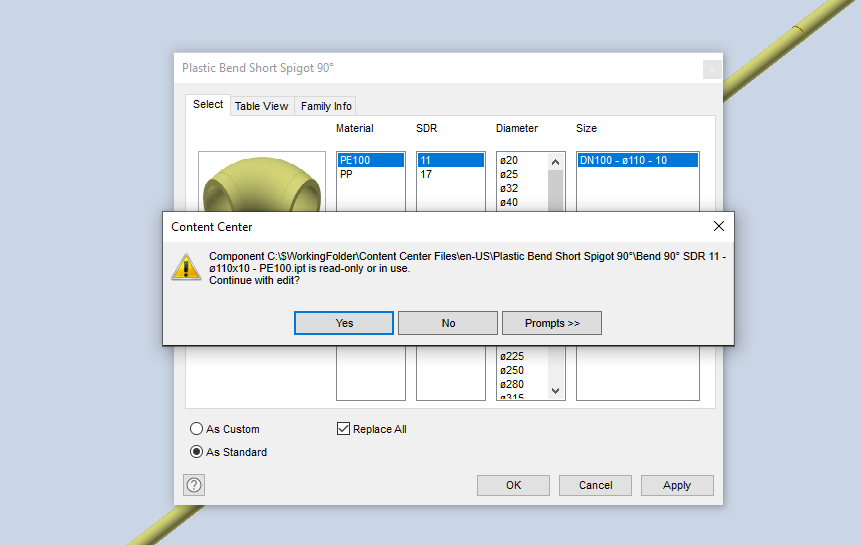
Task: Switch to the Table View tab
Action: (262, 106)
